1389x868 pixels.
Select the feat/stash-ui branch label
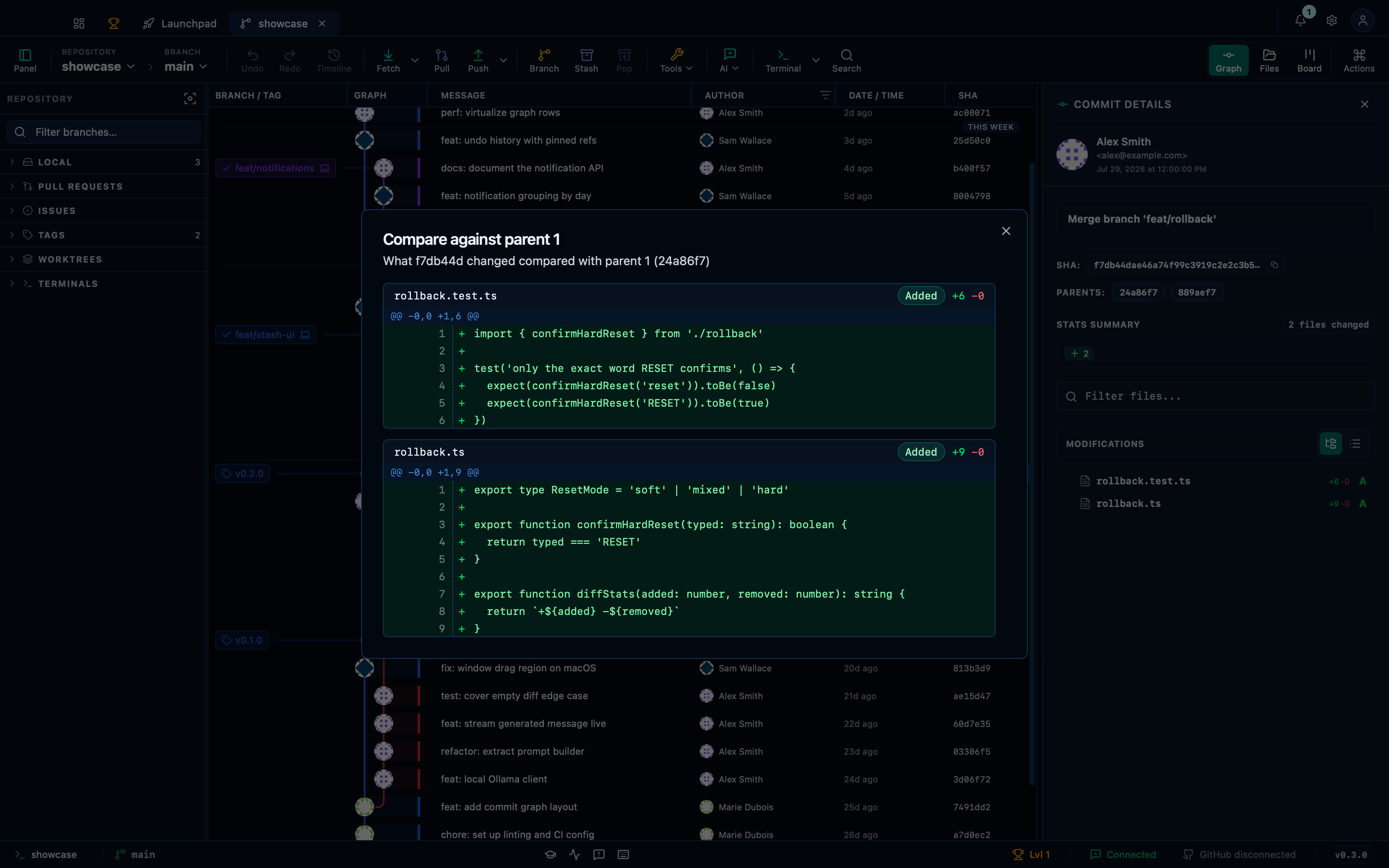click(266, 335)
